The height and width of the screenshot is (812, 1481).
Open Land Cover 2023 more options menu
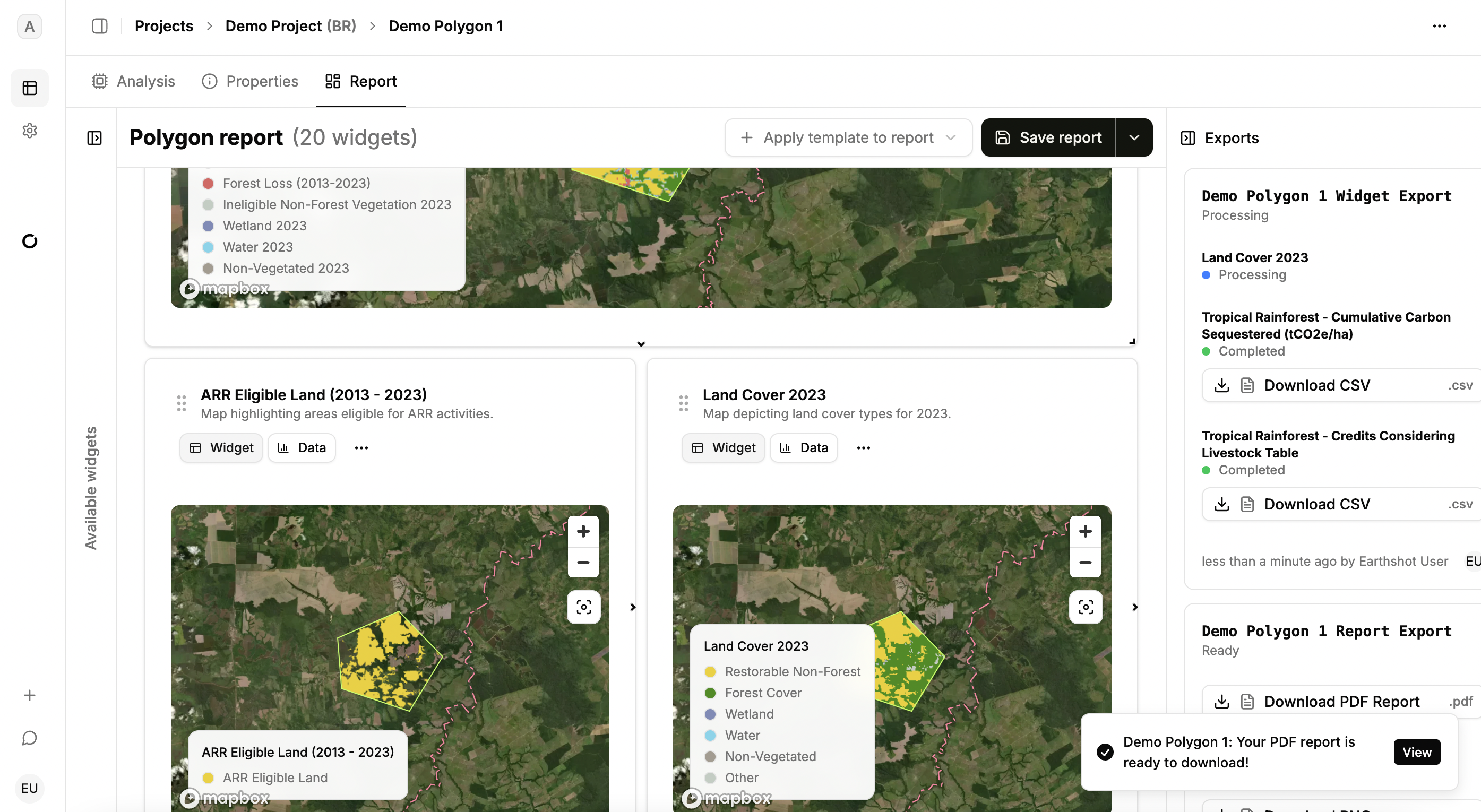pyautogui.click(x=863, y=448)
